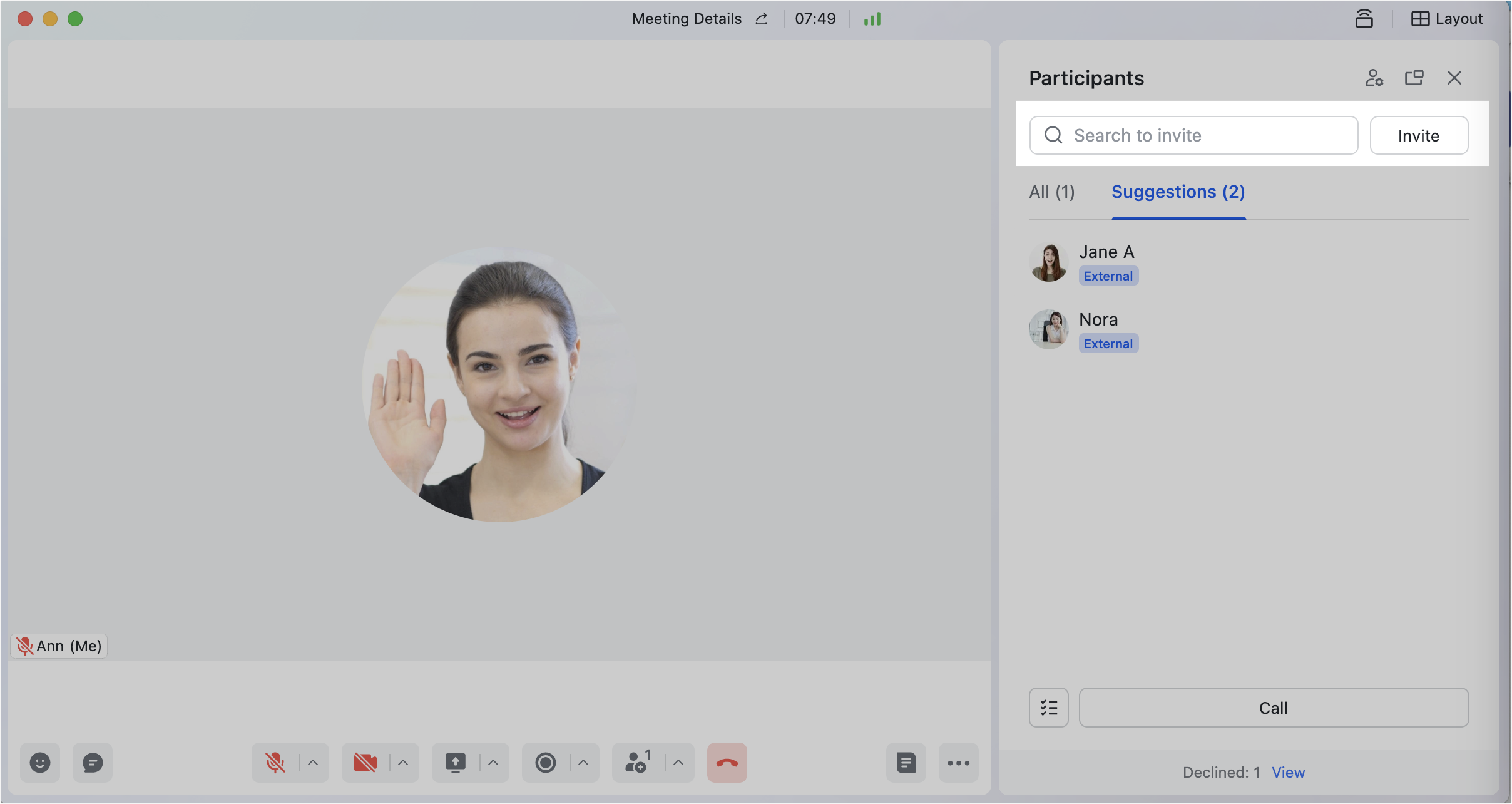The height and width of the screenshot is (804, 1512).
Task: Open the Layout options
Action: click(x=1447, y=19)
